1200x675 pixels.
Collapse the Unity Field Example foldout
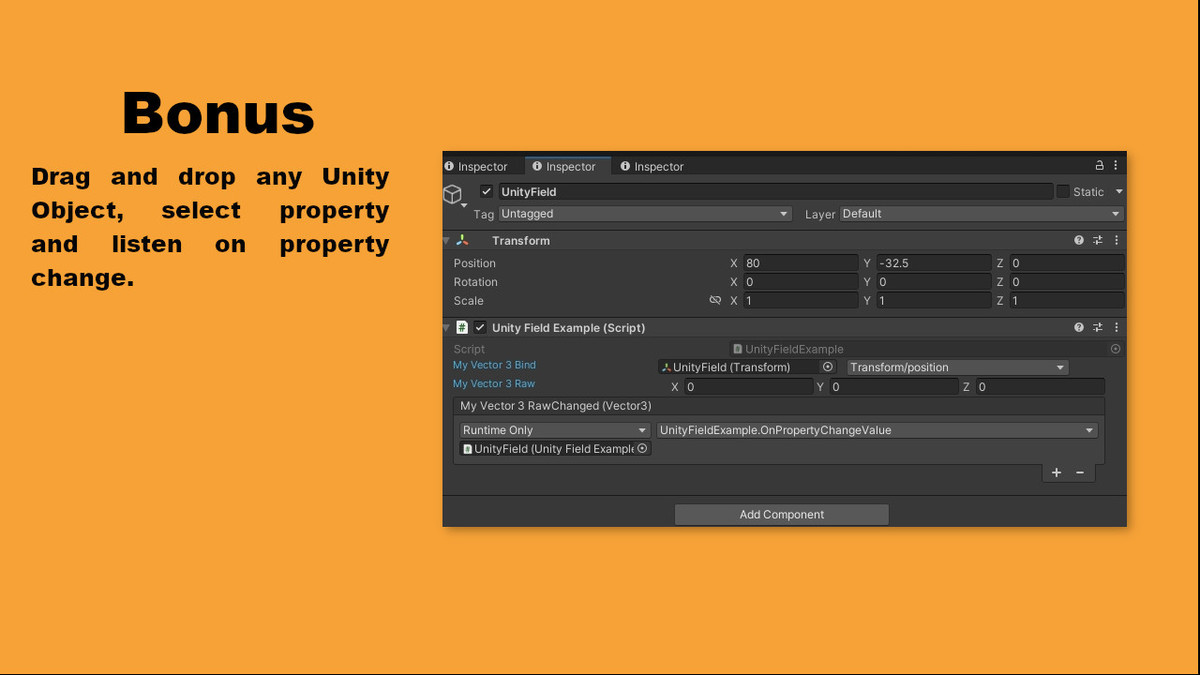point(447,327)
